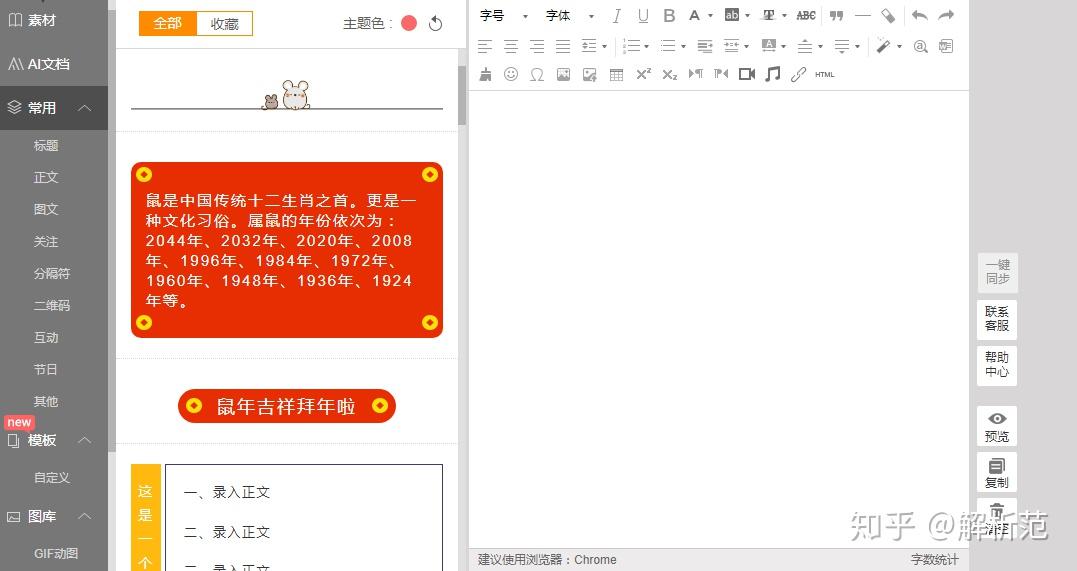Open search and replace
This screenshot has height=571, width=1077.
[x=920, y=46]
